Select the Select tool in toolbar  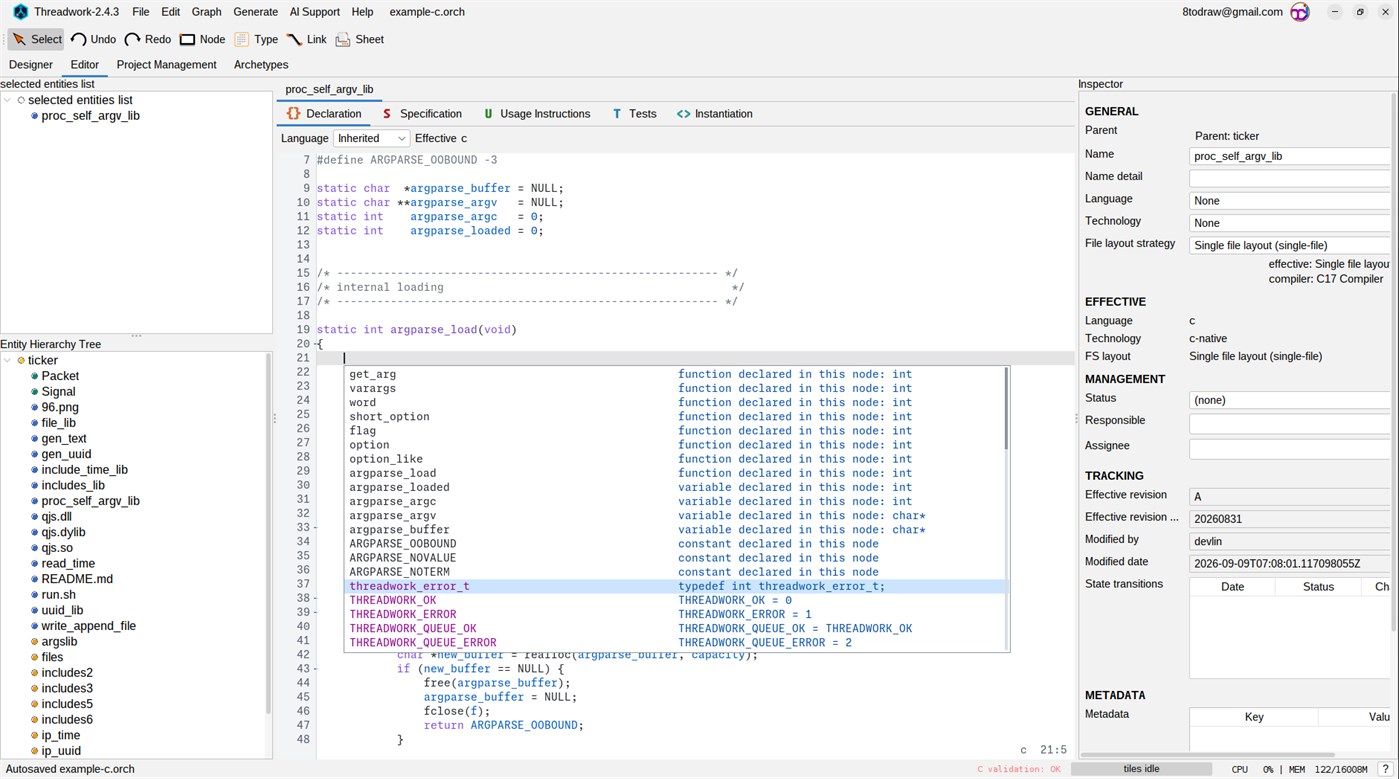point(37,39)
